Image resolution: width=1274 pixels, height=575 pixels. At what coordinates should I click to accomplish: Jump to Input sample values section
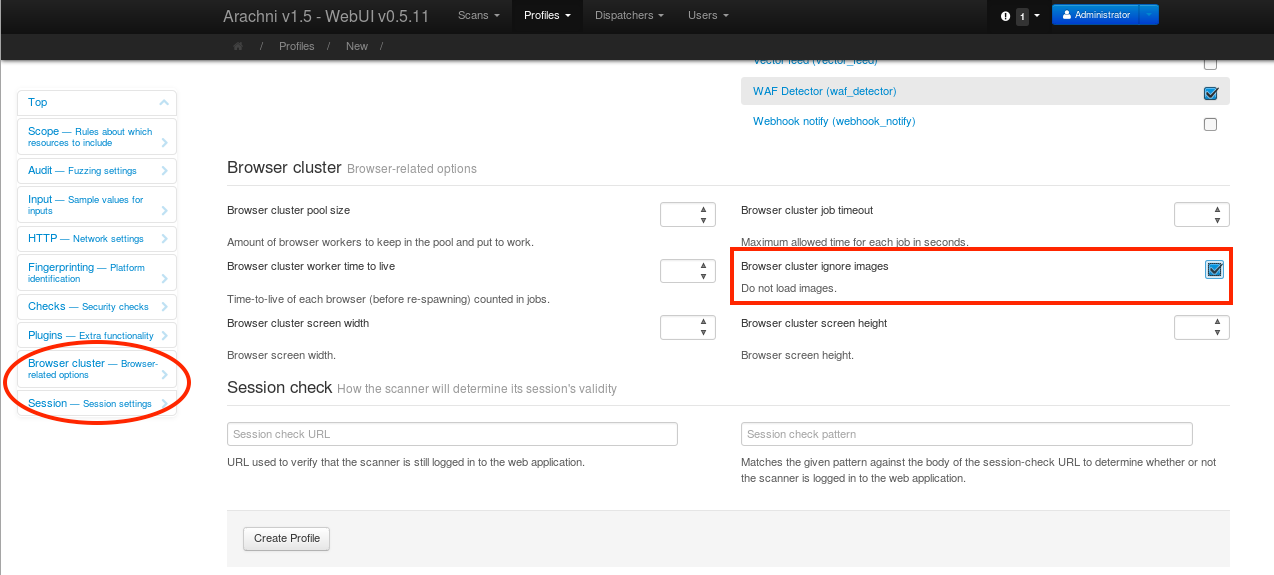[97, 205]
